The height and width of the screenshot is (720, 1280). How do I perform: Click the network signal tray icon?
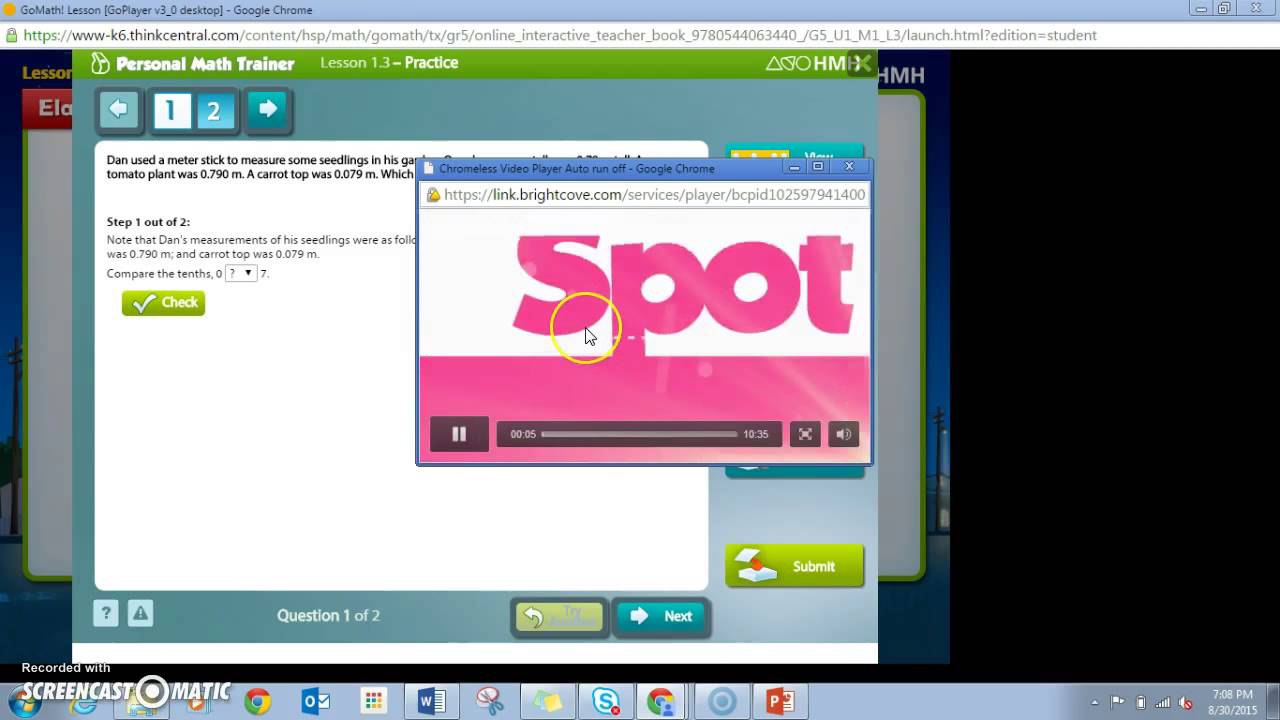(1163, 702)
